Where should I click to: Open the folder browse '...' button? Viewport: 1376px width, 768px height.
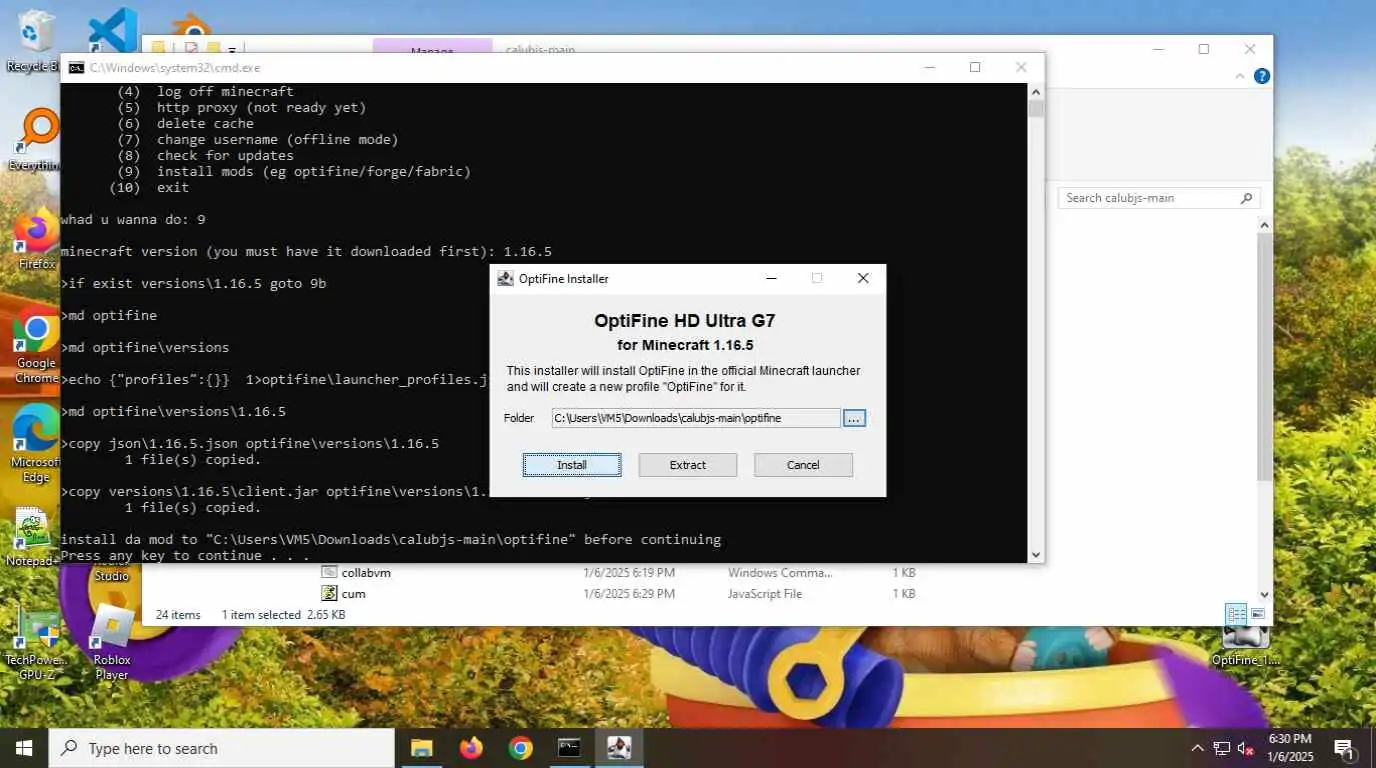tap(854, 418)
